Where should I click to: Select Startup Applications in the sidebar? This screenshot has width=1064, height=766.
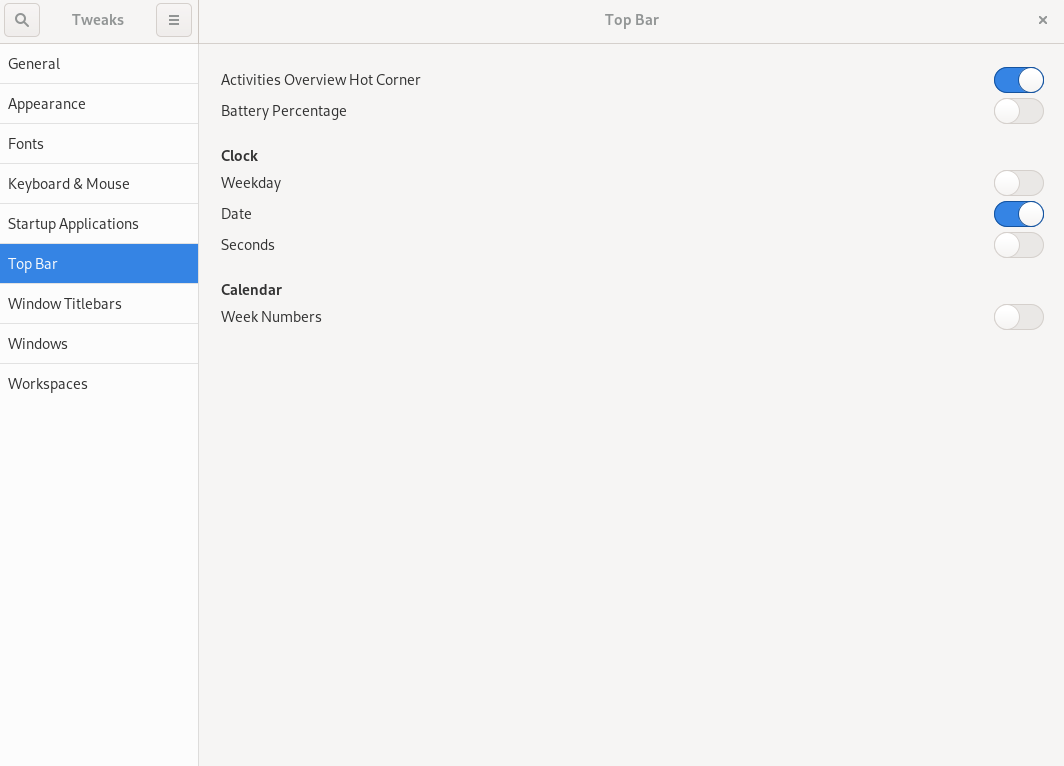coord(73,224)
